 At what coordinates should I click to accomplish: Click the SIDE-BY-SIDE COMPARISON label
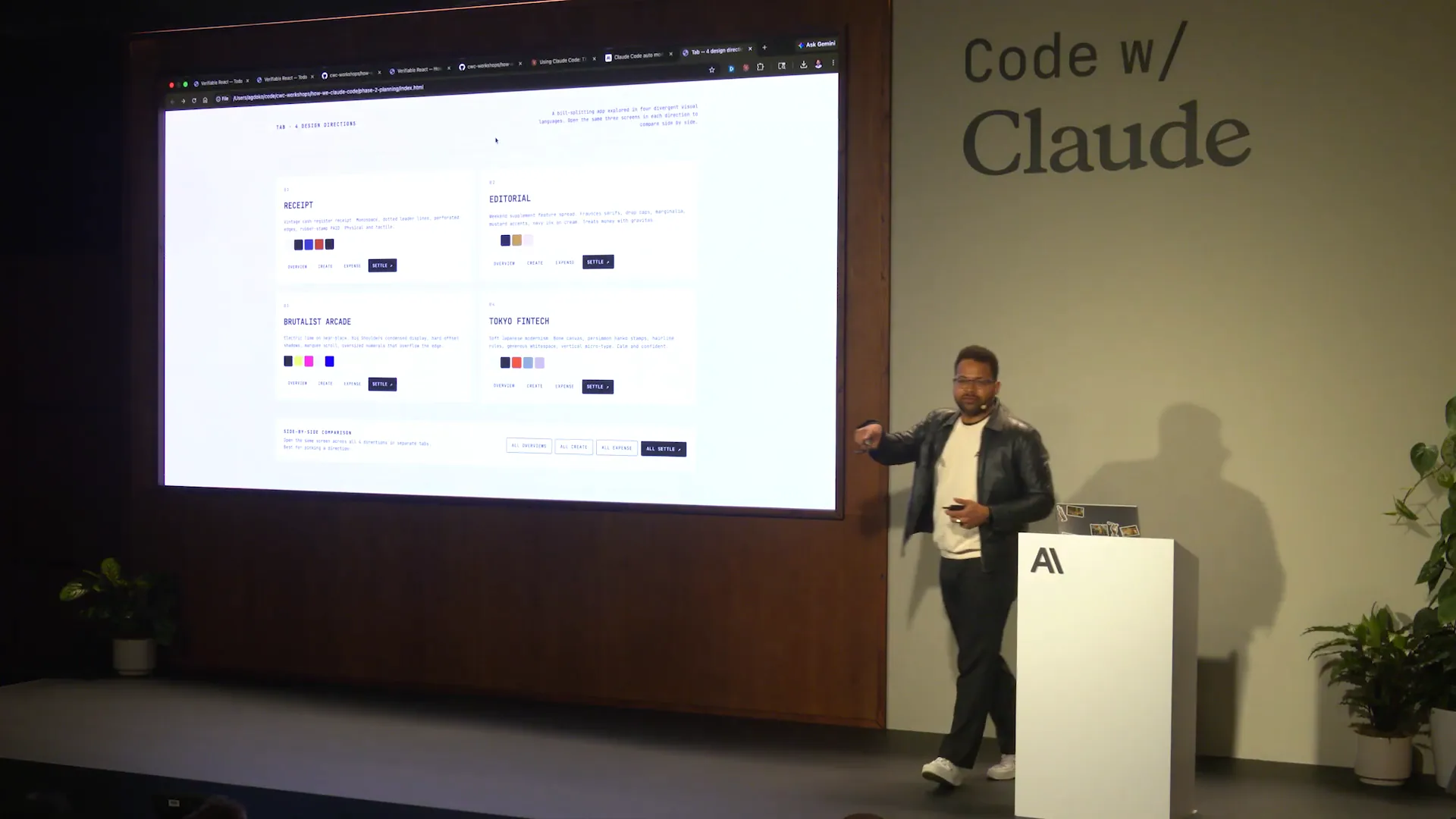click(317, 432)
